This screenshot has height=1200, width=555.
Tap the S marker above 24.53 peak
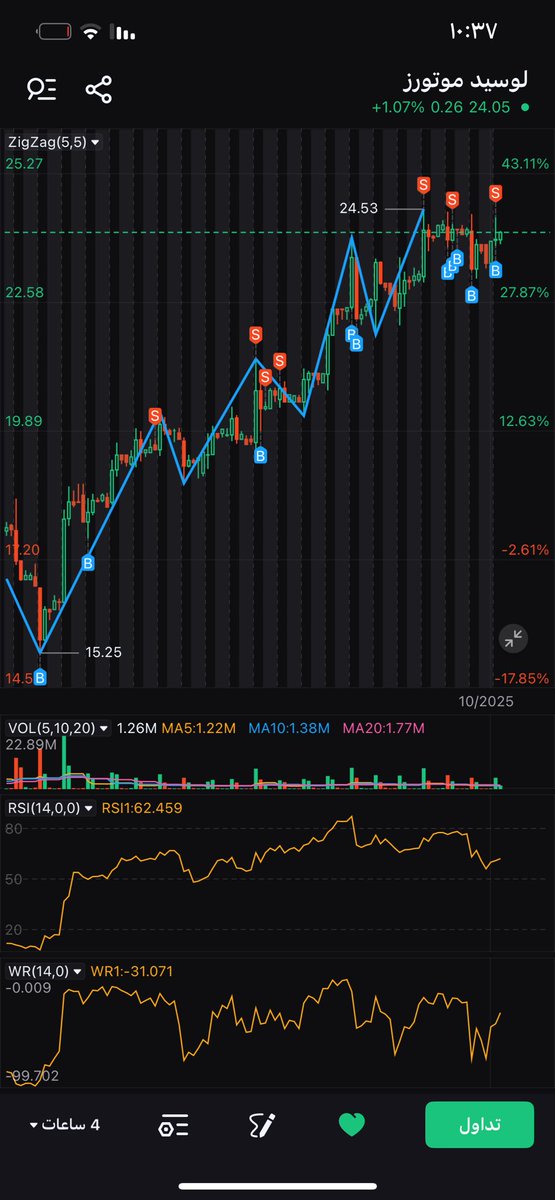click(424, 185)
